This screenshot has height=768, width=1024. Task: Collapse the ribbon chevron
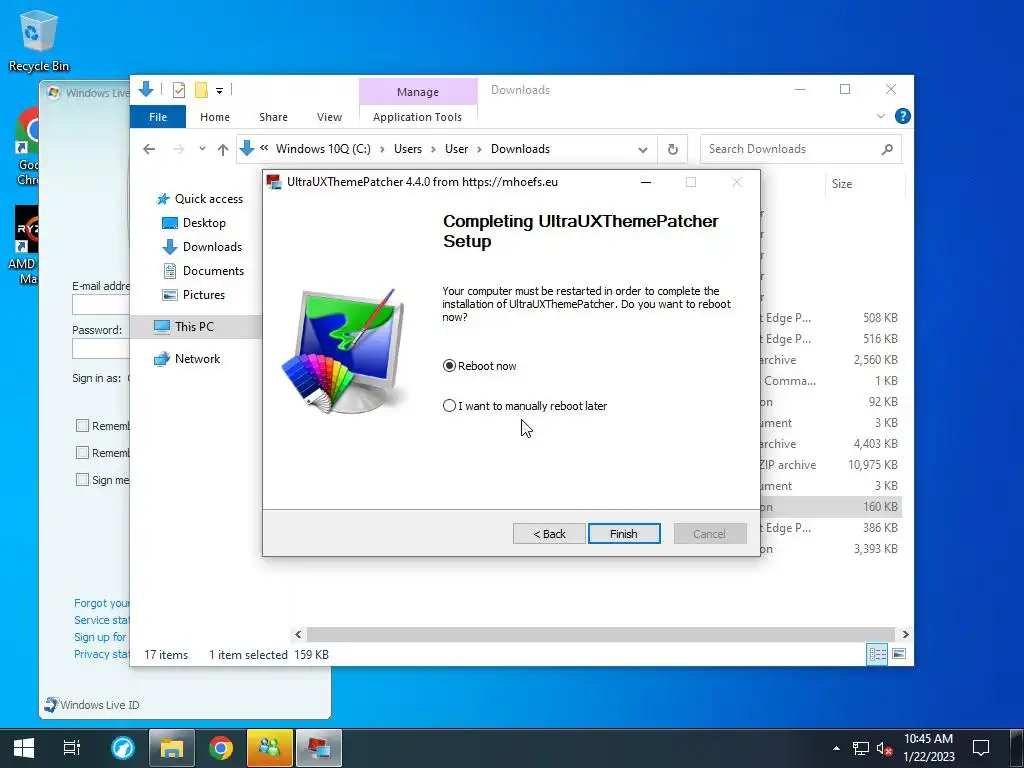[x=880, y=116]
